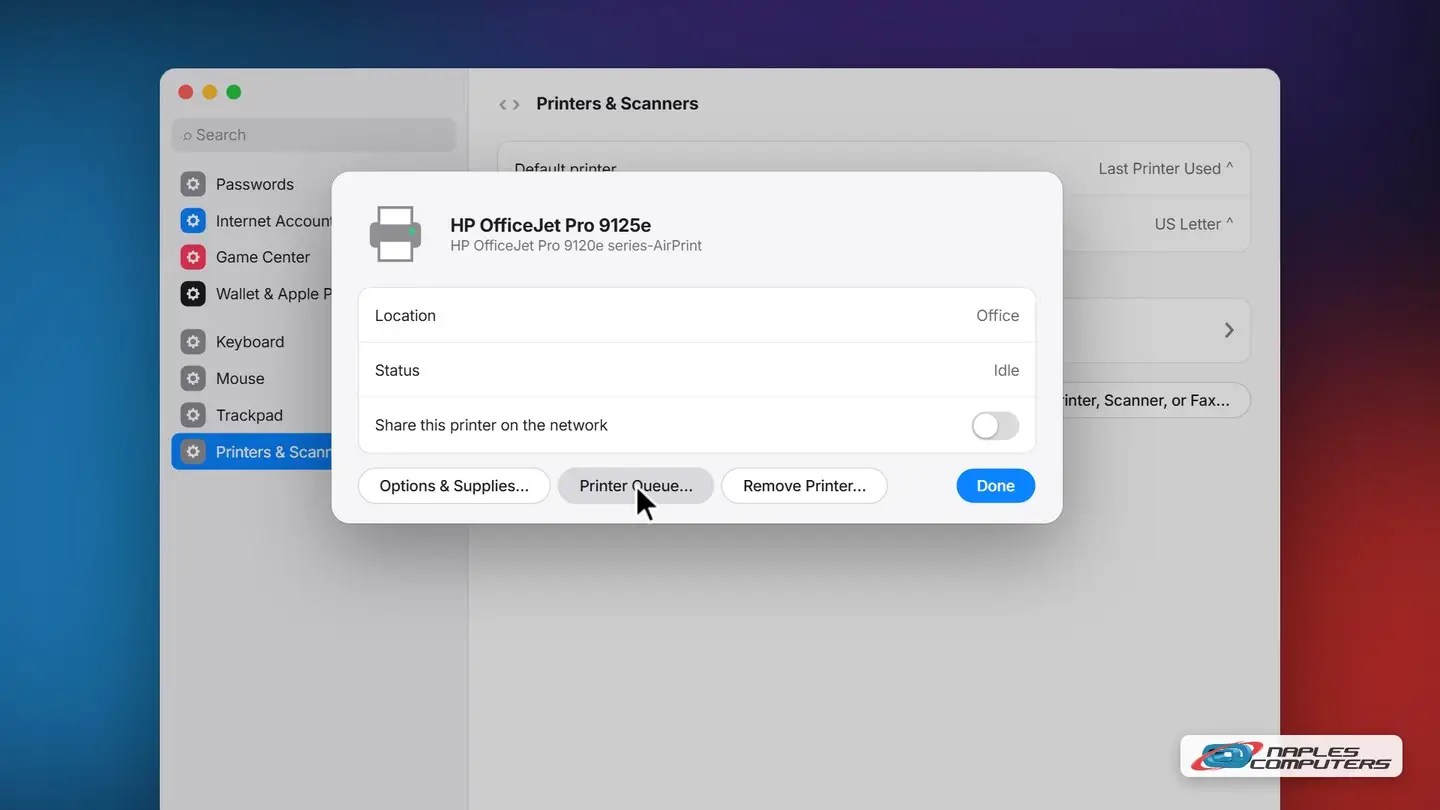Click Add Printer, Scanner, or Fax button
1440x810 pixels.
[x=1155, y=400]
